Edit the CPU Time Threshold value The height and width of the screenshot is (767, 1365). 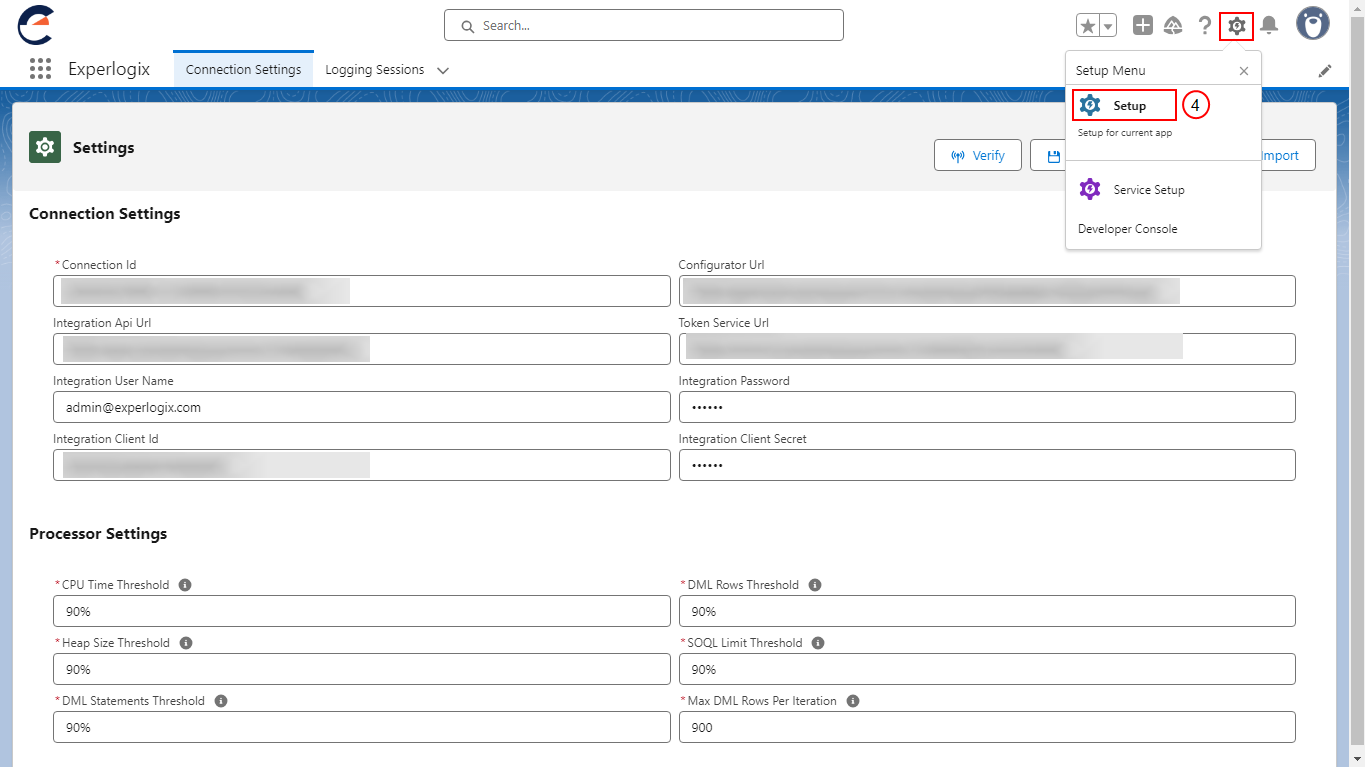pos(362,611)
